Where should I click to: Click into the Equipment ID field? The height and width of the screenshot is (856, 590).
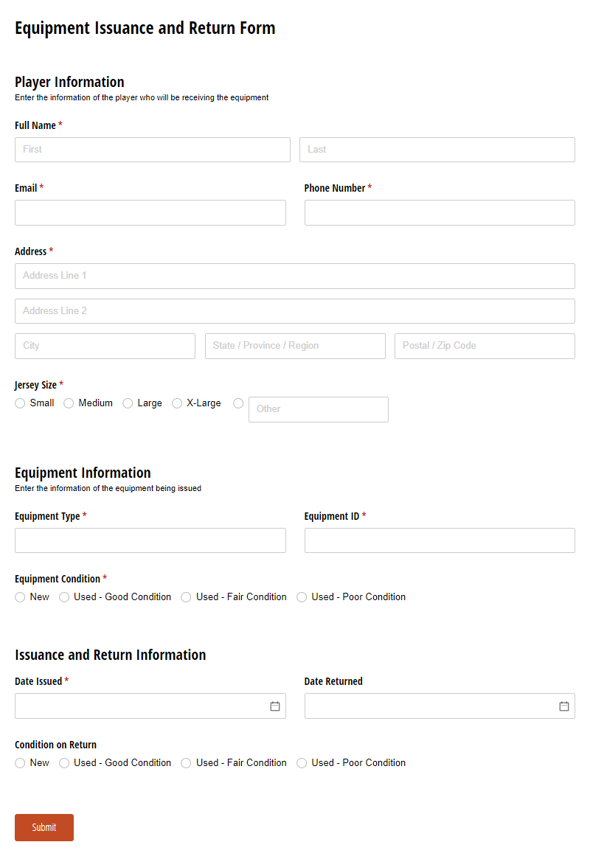[x=439, y=540]
